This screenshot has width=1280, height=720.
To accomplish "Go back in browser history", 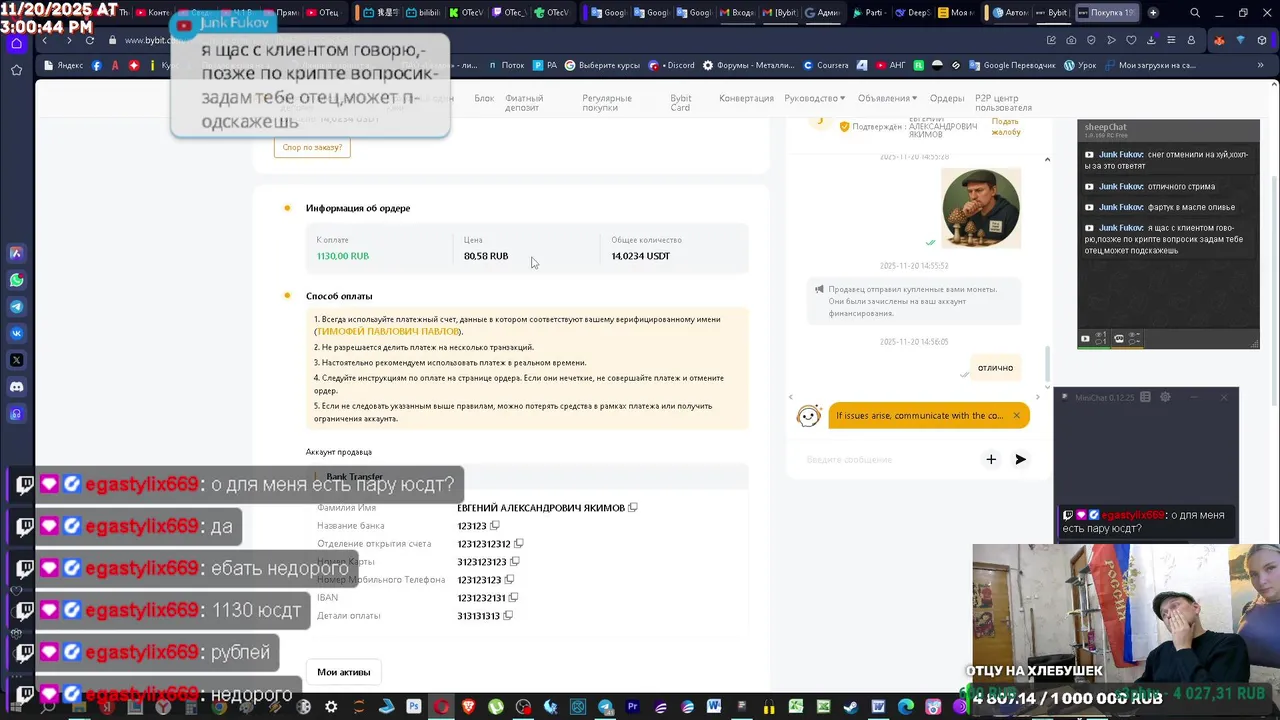I will 45,40.
